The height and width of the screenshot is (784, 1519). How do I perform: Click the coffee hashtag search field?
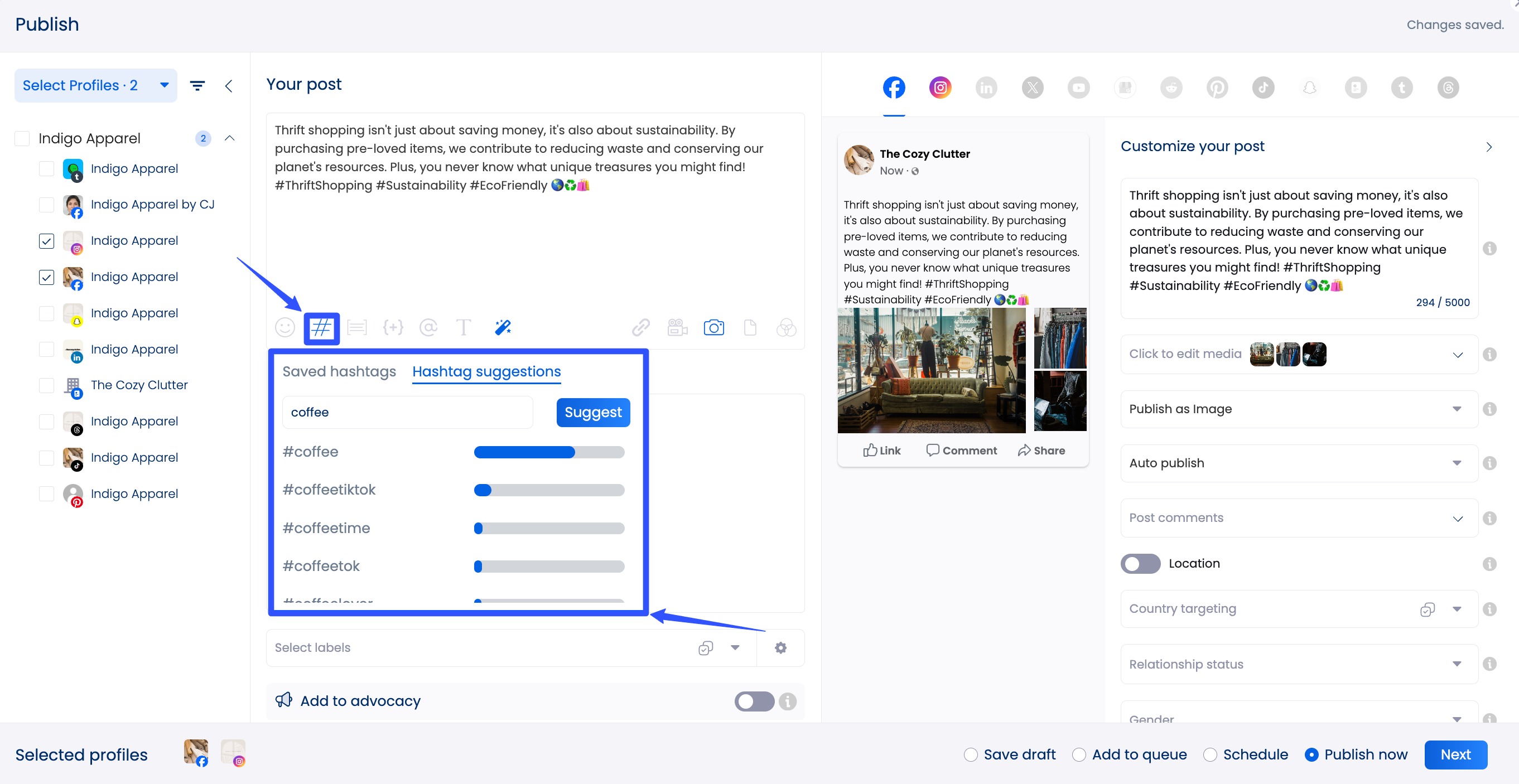click(407, 412)
